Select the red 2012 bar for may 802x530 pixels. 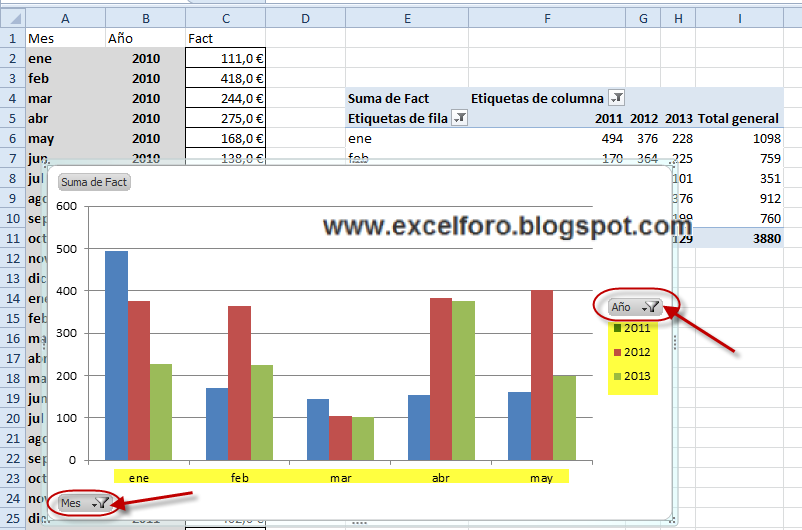pos(542,376)
